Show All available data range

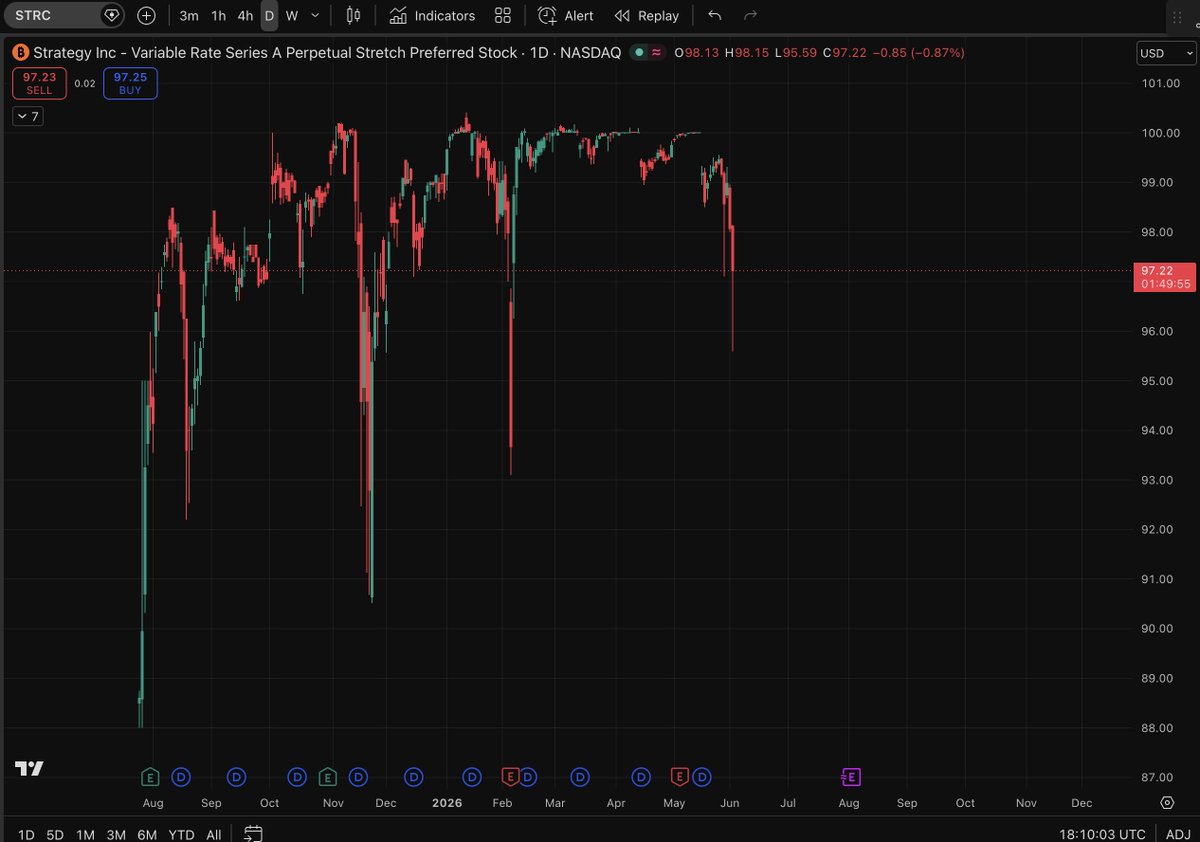[214, 834]
